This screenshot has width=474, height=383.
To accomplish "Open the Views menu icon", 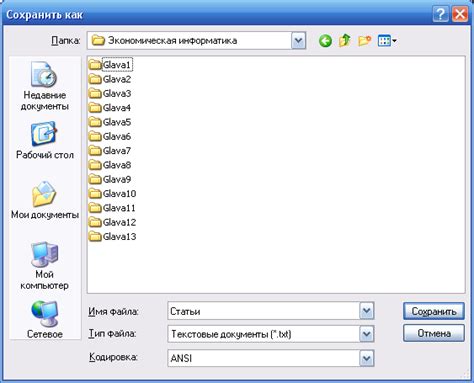I will coord(387,41).
